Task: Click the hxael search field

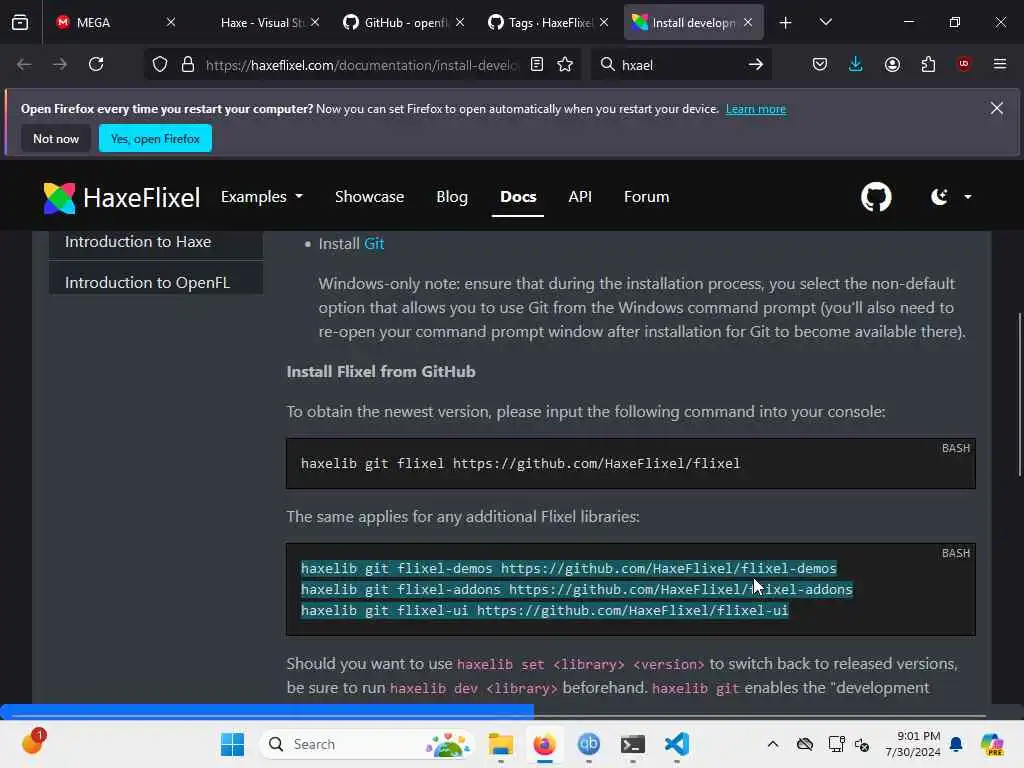Action: click(x=679, y=65)
